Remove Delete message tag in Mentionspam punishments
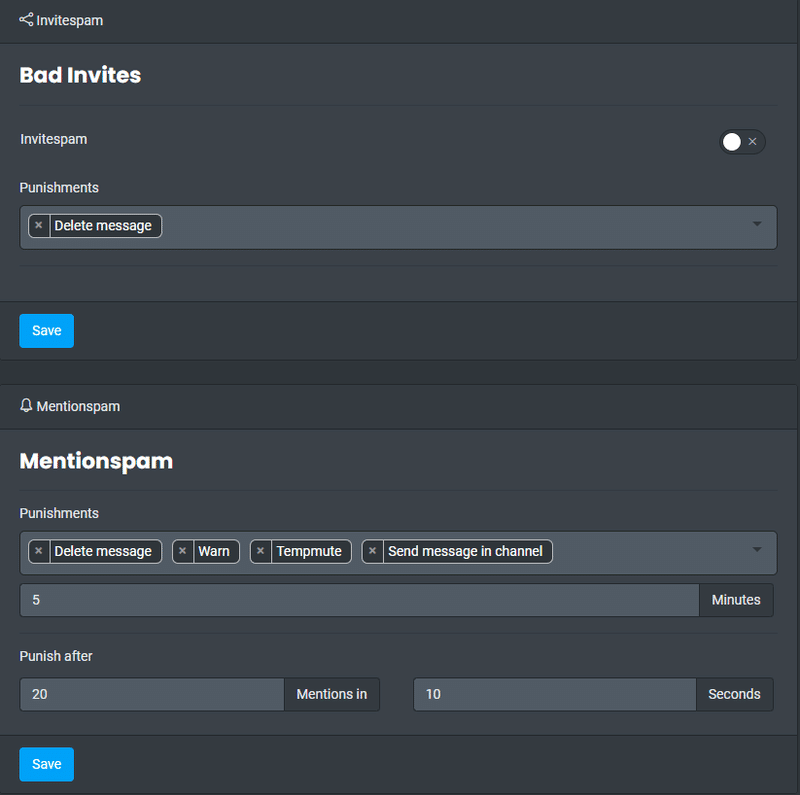 (39, 551)
